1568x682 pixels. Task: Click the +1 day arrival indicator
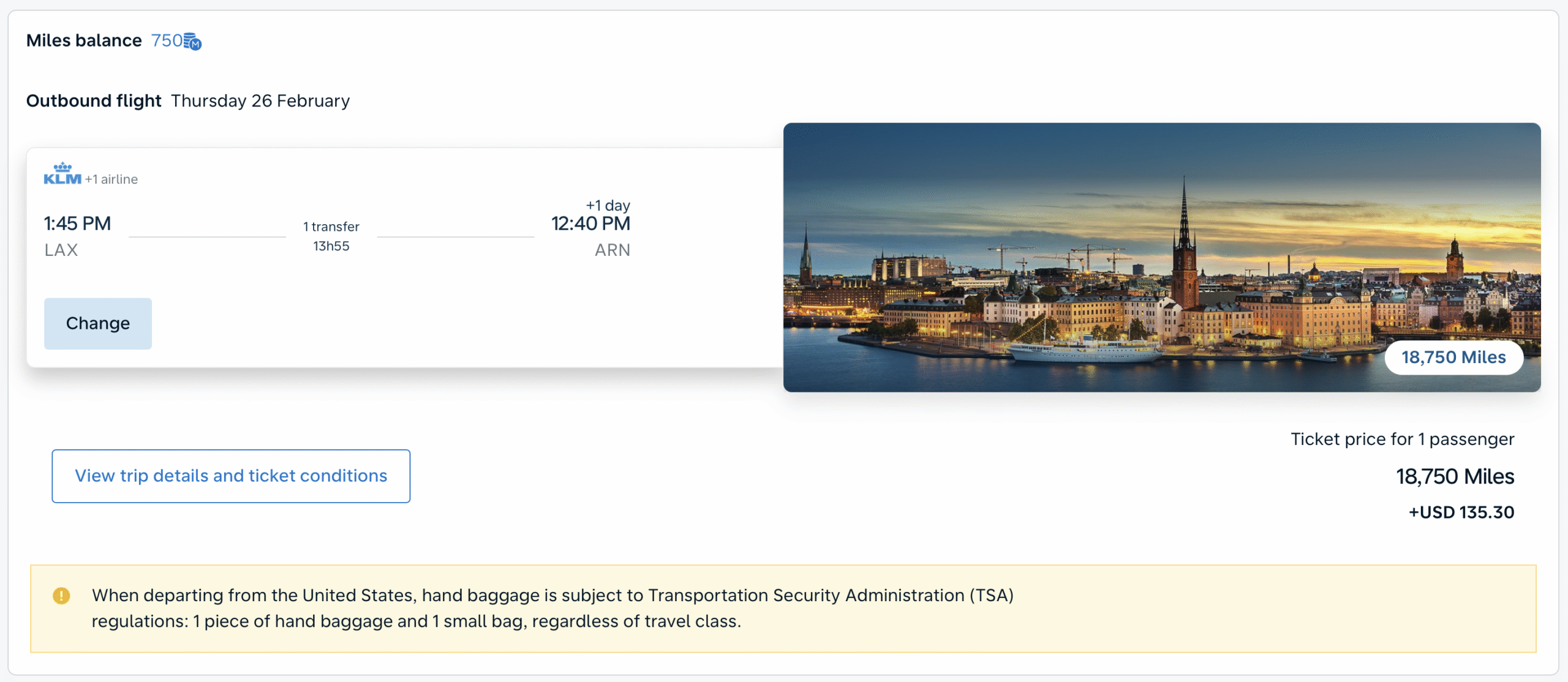tap(608, 205)
